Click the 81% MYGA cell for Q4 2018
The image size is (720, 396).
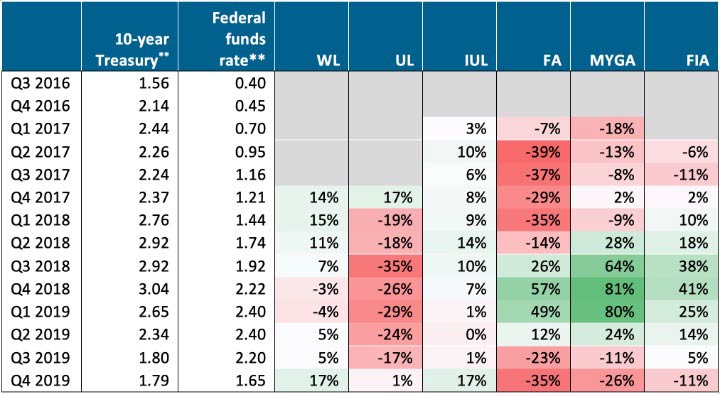[x=608, y=289]
